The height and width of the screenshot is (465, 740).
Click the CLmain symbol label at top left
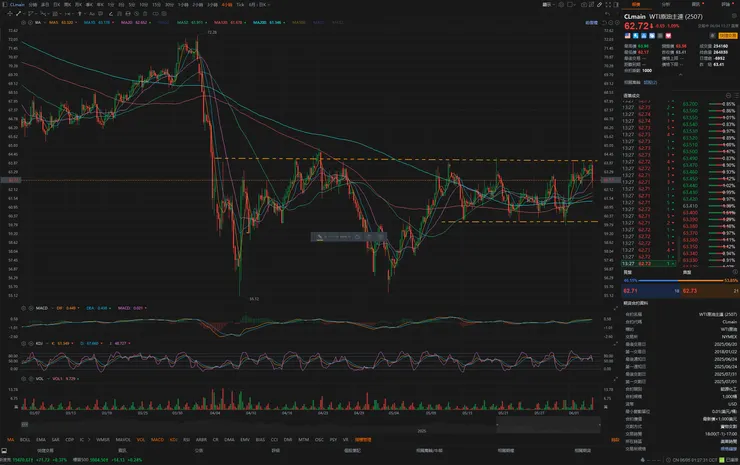17,4
